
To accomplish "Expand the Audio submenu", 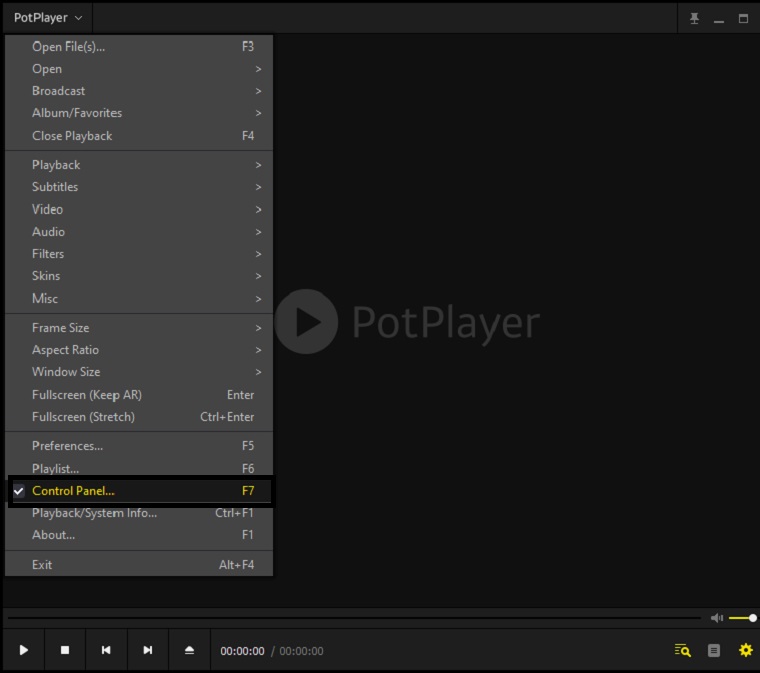I will 139,232.
